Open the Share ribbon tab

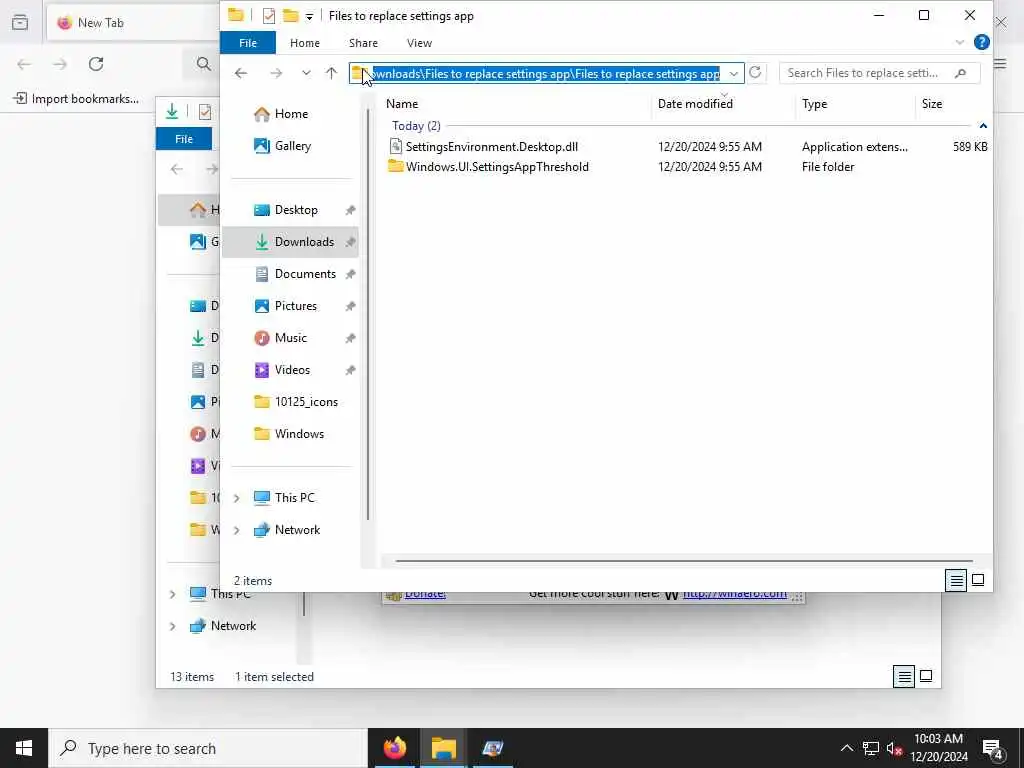(363, 43)
